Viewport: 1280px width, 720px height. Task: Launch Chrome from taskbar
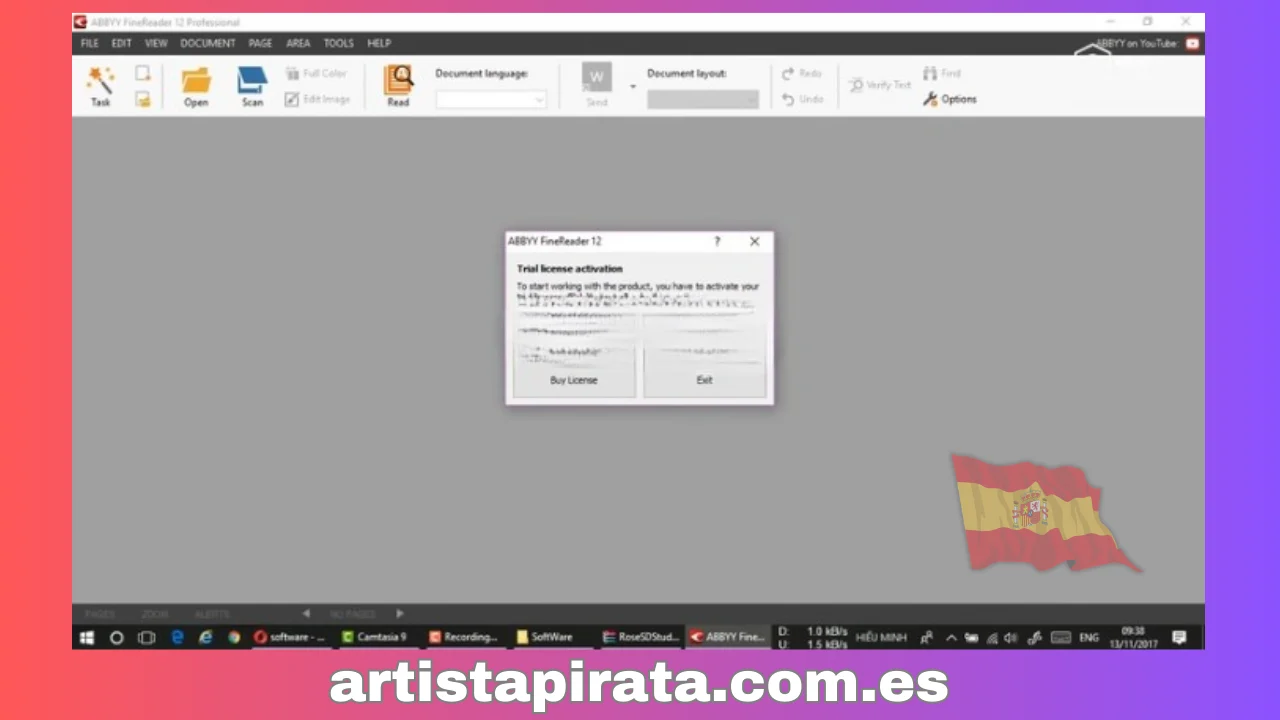pos(235,637)
